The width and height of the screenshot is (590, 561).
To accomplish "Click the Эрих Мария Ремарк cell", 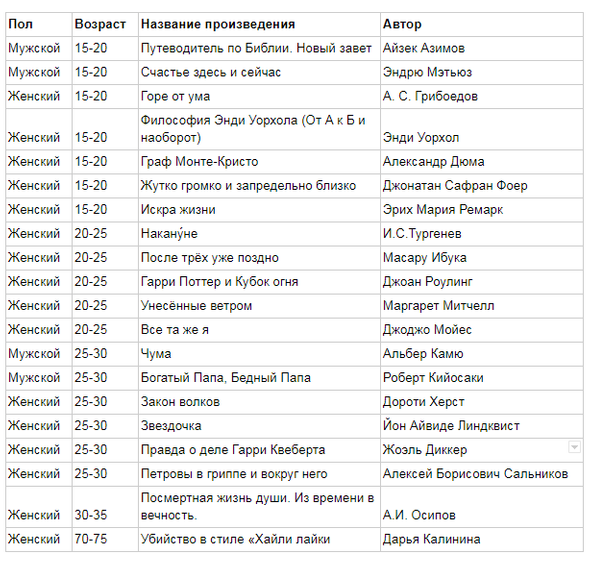I will 482,210.
